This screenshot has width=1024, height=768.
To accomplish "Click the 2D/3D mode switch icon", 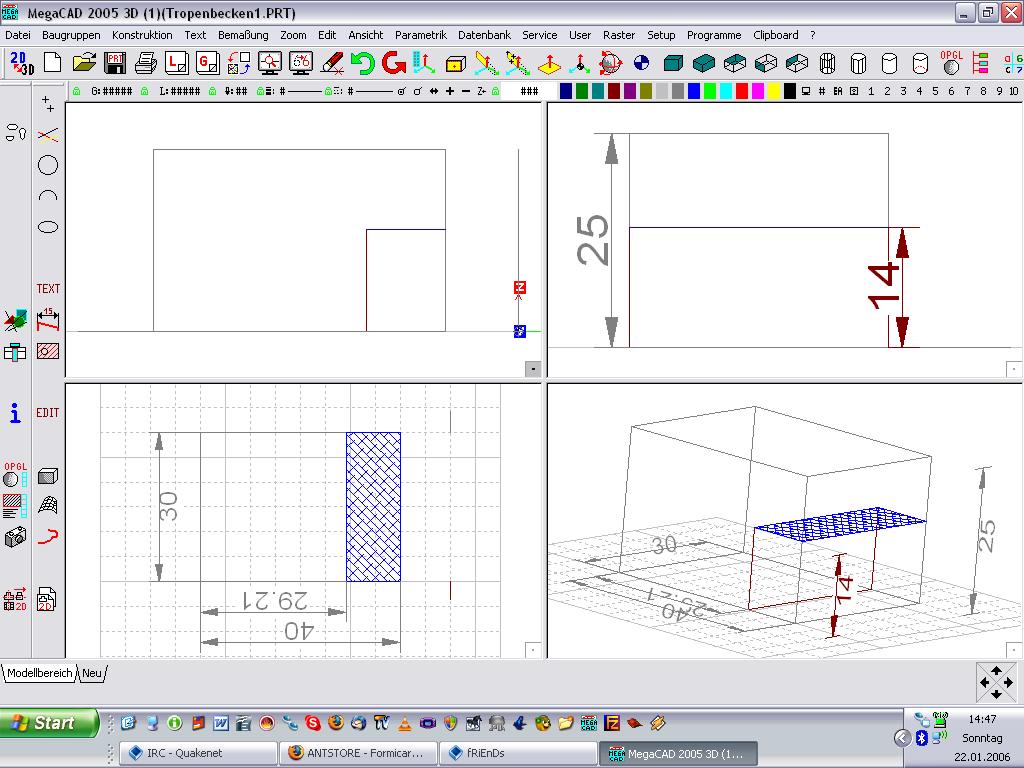I will [21, 64].
